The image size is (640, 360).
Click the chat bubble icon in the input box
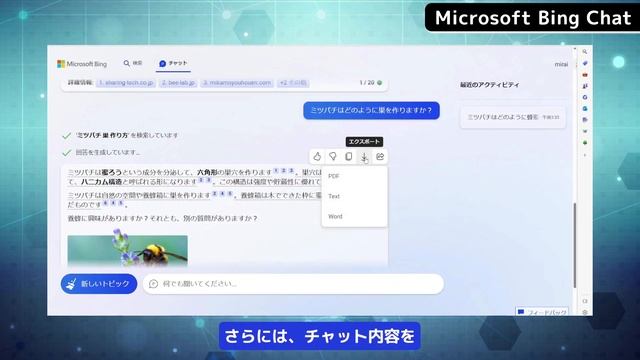[153, 284]
